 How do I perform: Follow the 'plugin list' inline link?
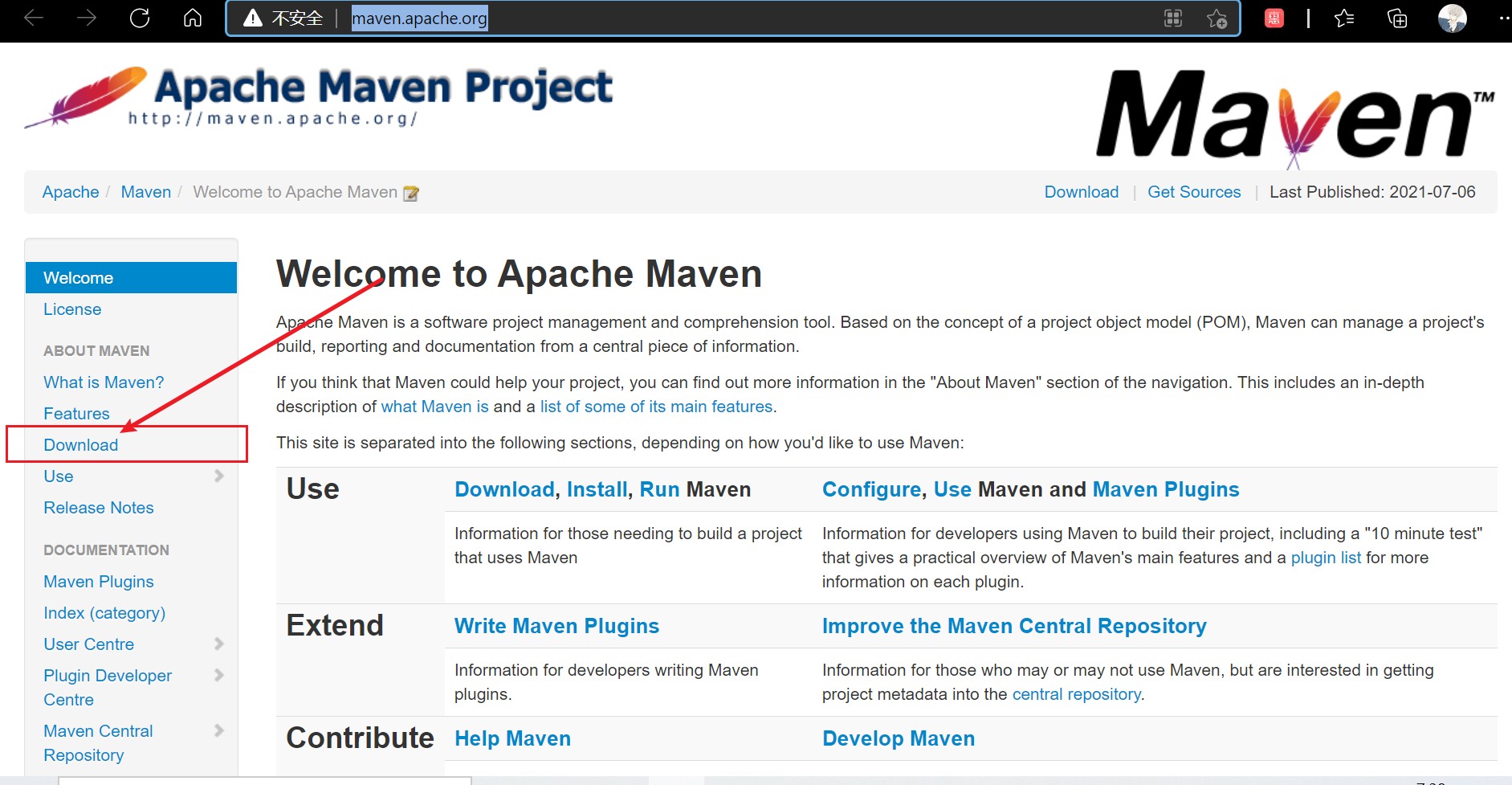click(x=1326, y=558)
